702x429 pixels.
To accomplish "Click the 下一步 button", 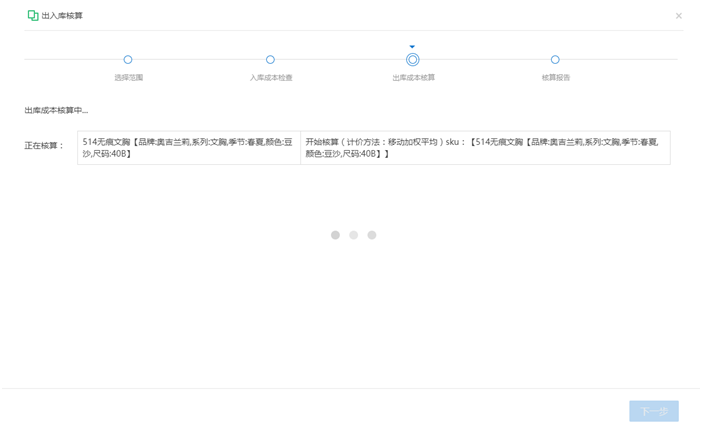I will (654, 411).
